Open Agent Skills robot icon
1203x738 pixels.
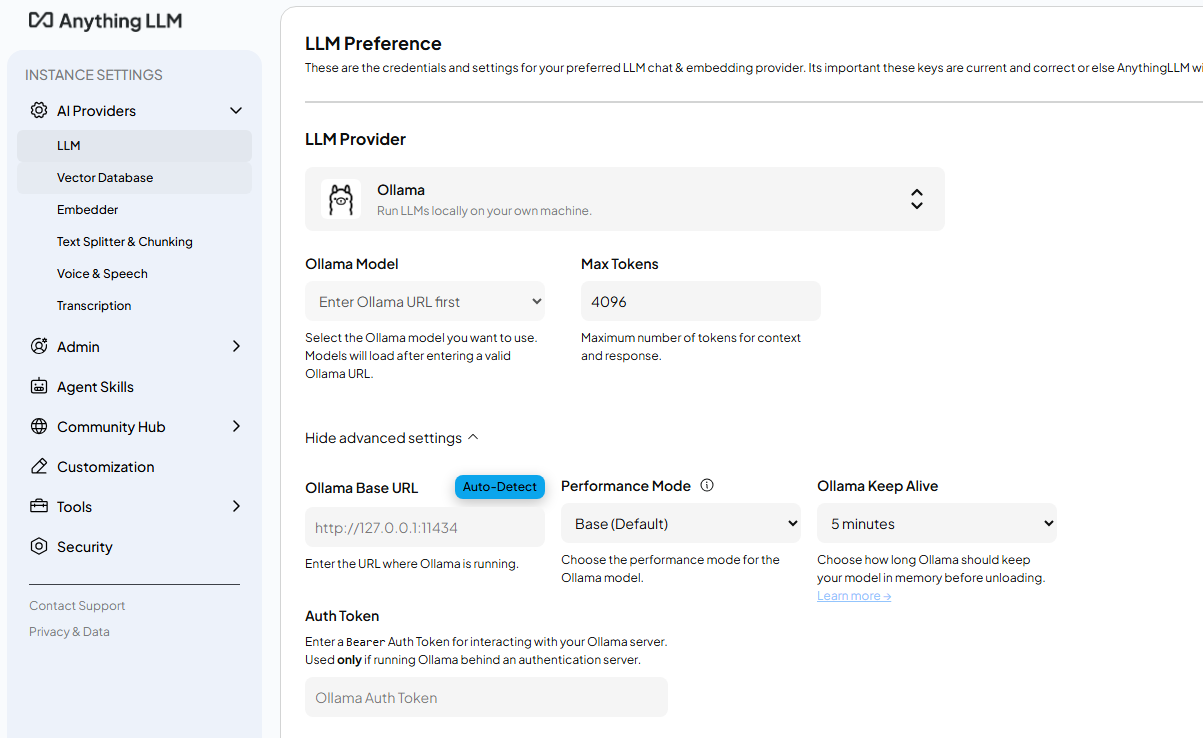tap(39, 386)
